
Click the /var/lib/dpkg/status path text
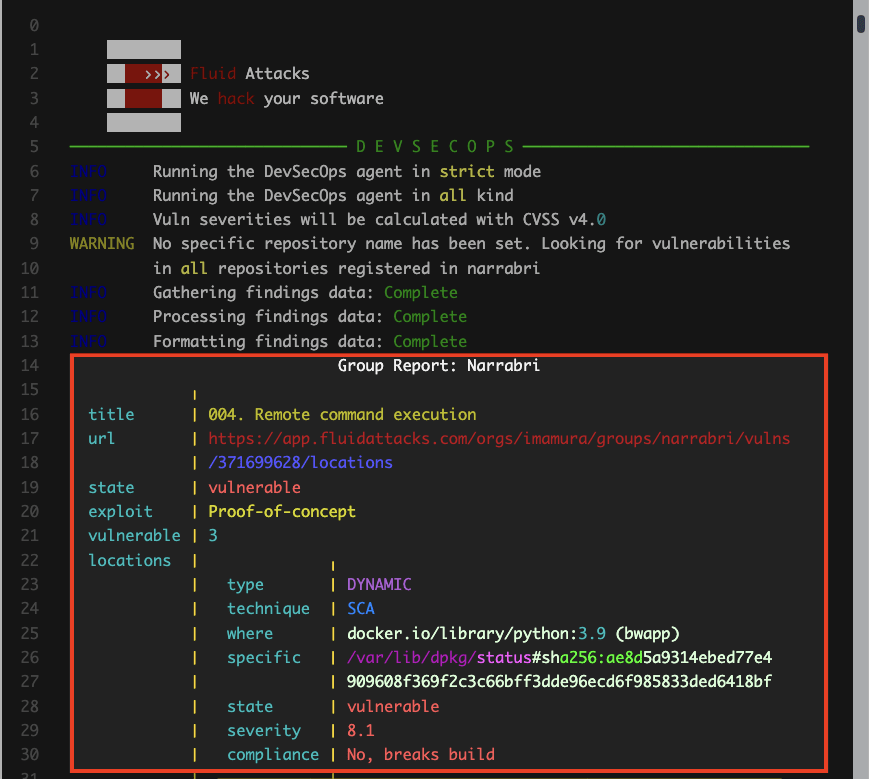click(x=439, y=658)
